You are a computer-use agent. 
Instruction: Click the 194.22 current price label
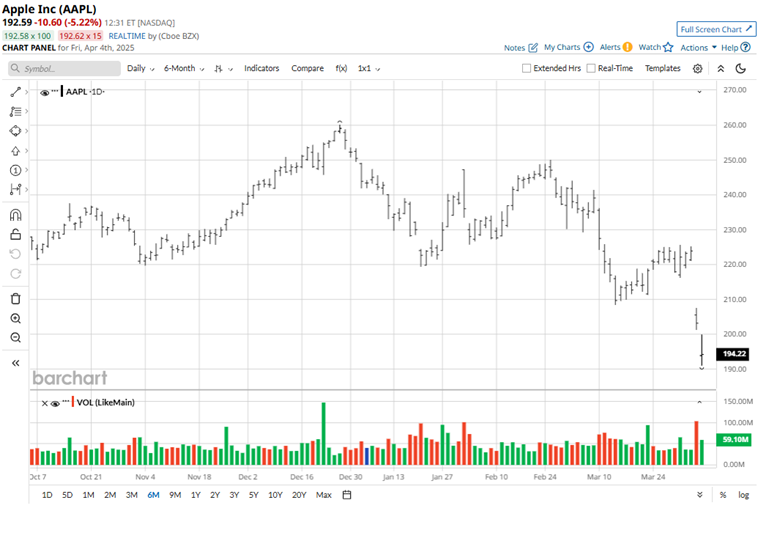pyautogui.click(x=732, y=354)
